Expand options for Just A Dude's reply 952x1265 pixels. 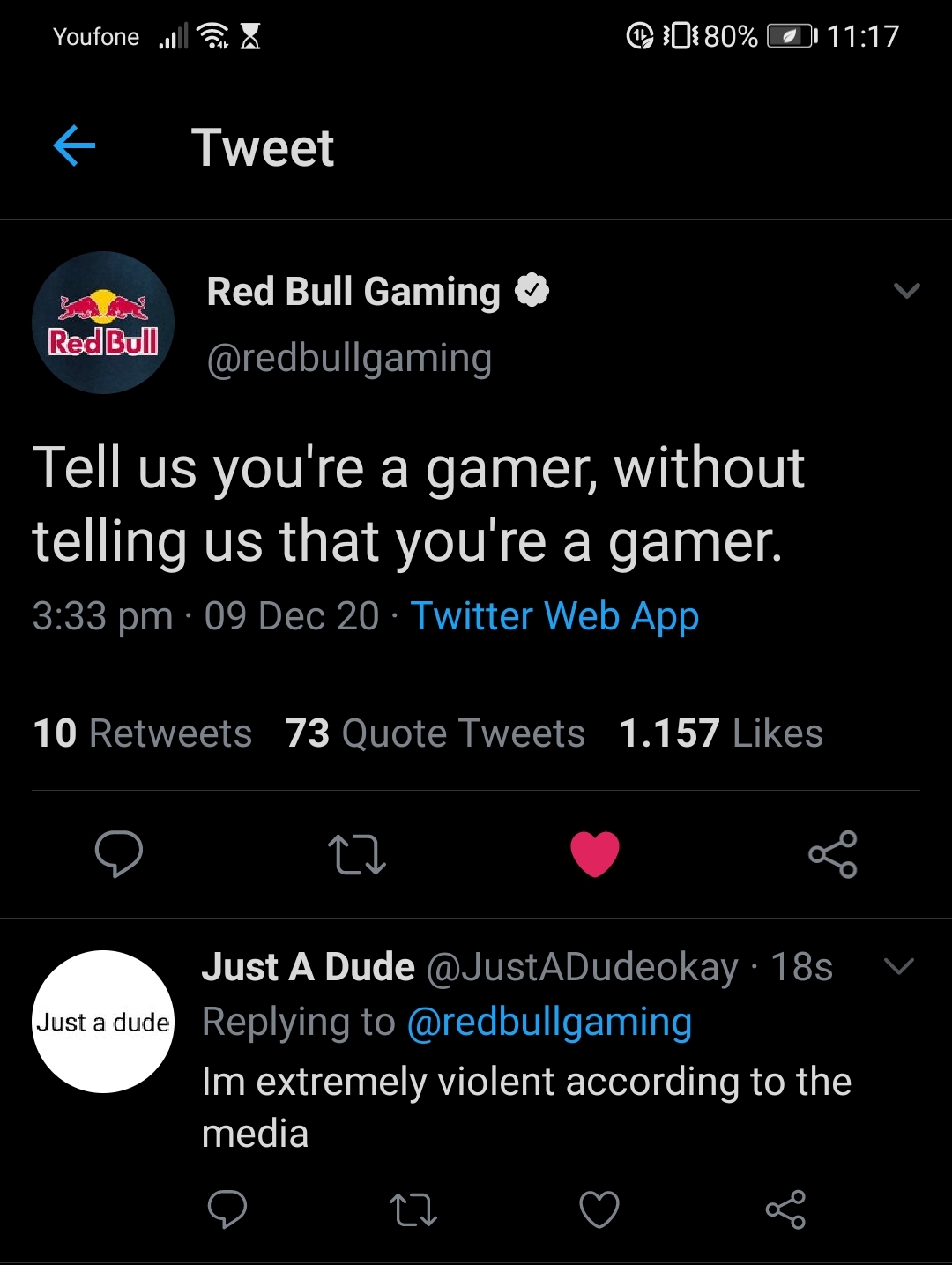(898, 967)
